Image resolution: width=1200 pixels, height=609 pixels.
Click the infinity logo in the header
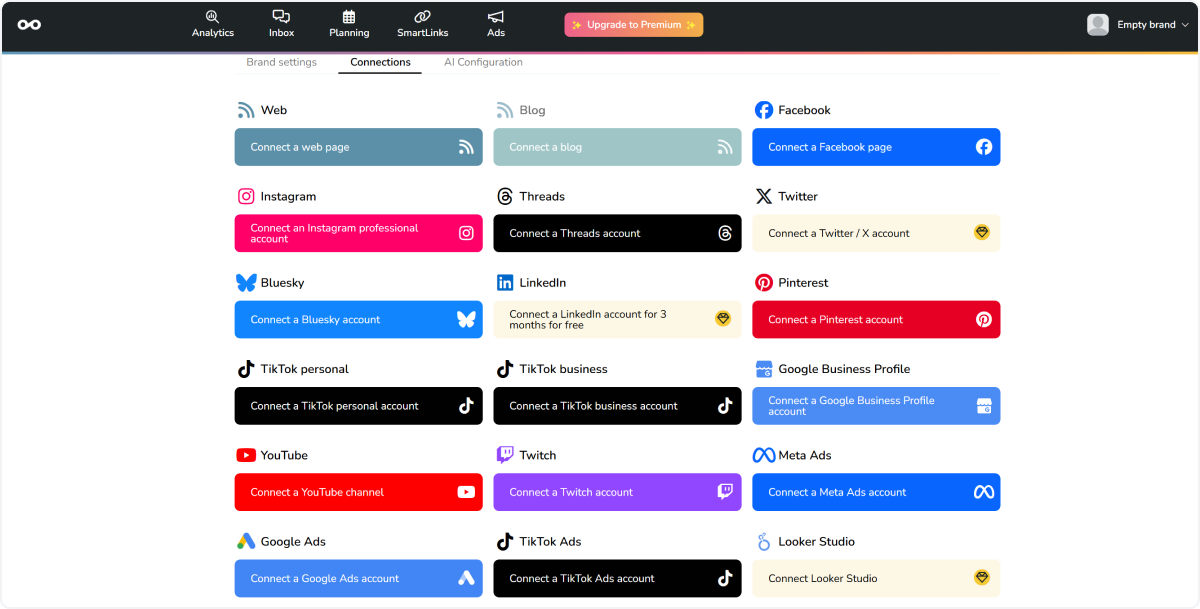coord(29,24)
